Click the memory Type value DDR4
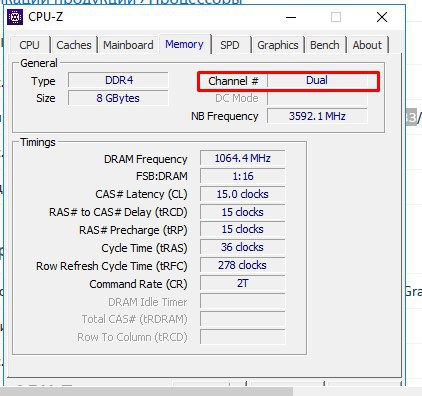This screenshot has width=422, height=396. [118, 80]
